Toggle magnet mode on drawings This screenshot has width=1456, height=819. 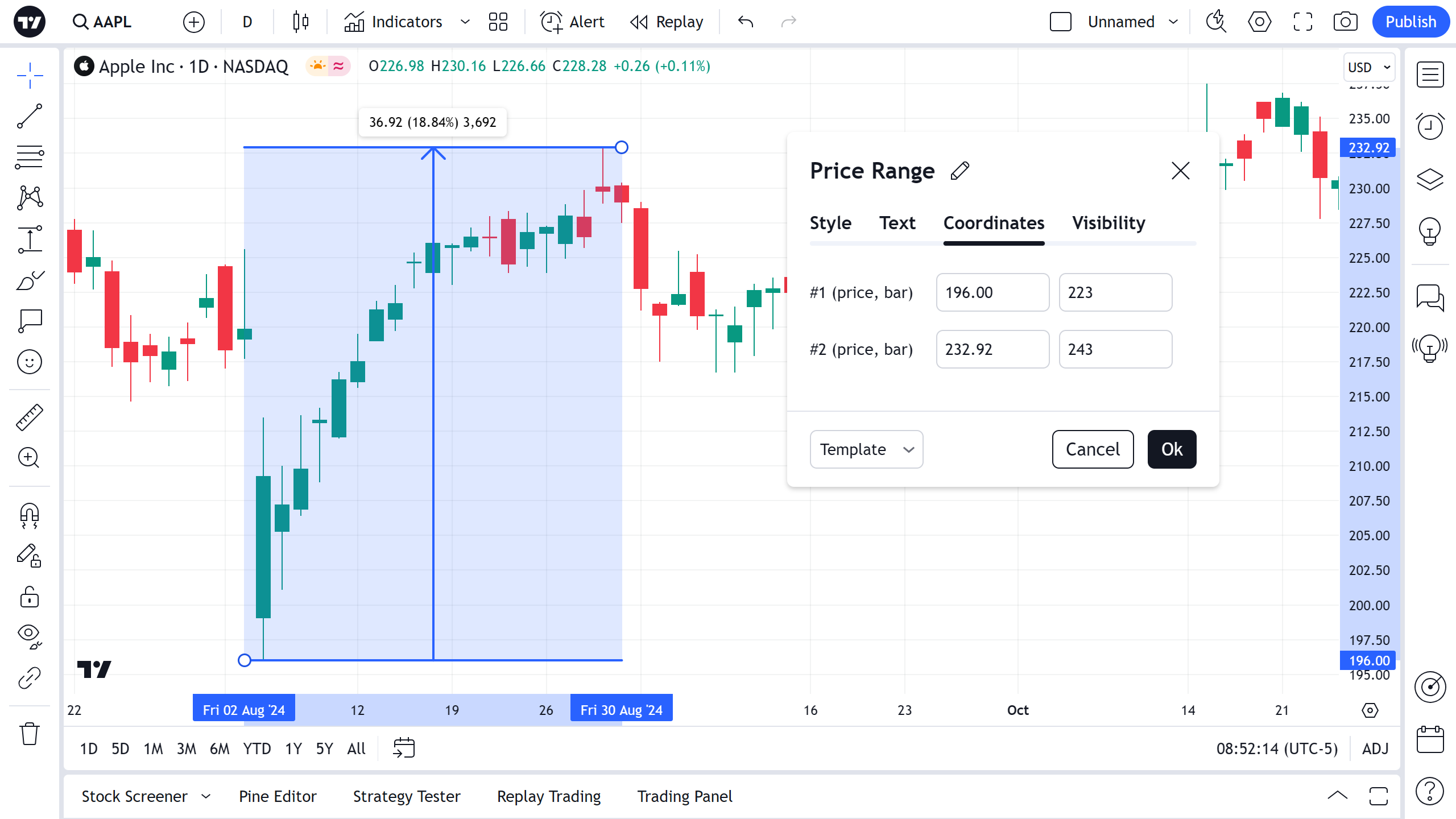pos(30,516)
